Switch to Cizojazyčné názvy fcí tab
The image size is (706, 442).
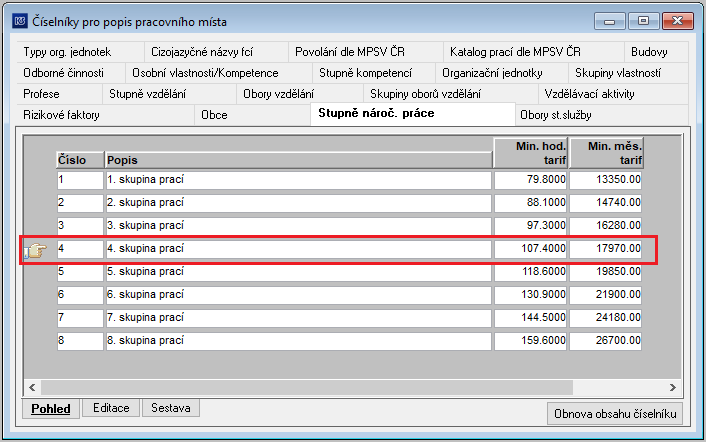(x=216, y=52)
